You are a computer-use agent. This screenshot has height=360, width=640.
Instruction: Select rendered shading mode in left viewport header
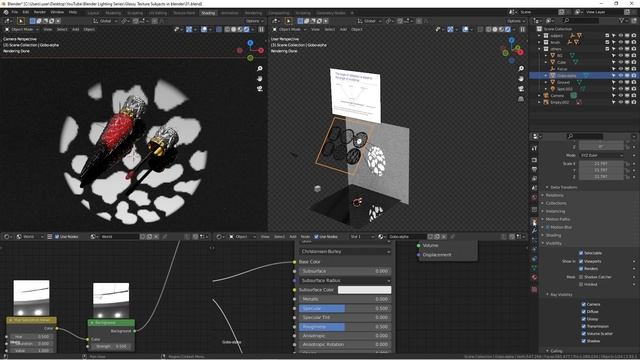click(246, 29)
